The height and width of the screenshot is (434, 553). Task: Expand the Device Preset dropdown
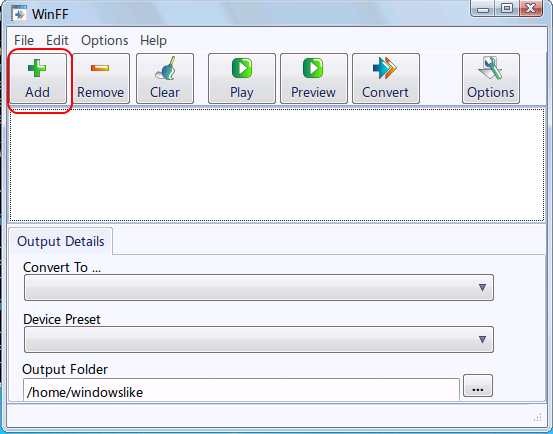point(259,340)
